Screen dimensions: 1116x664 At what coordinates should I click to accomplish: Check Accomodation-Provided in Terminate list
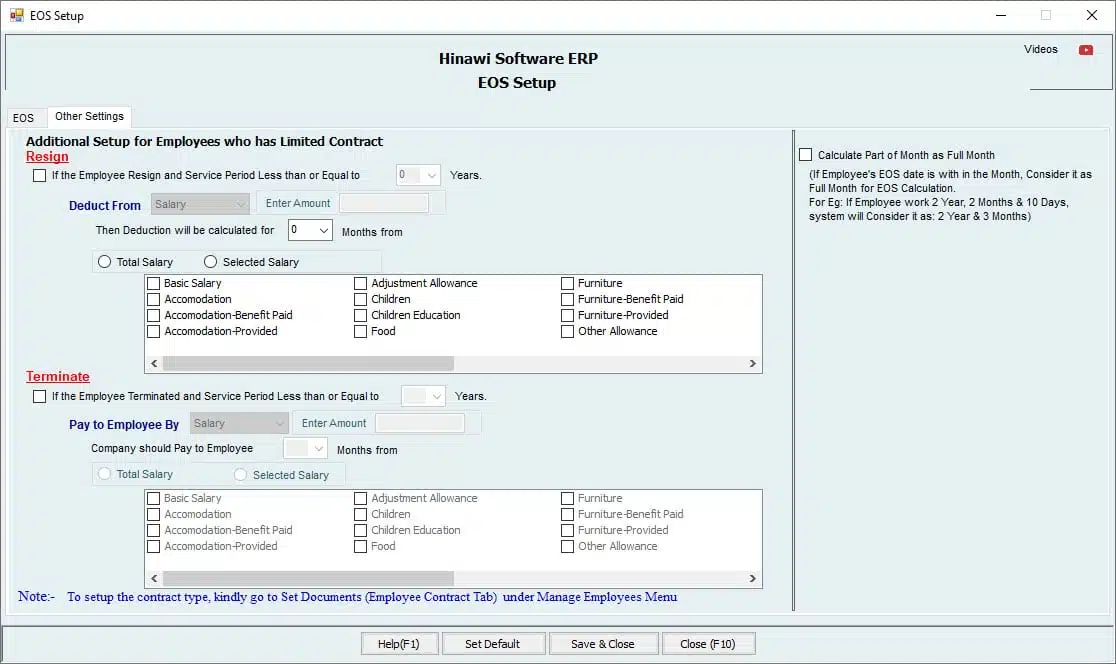154,547
